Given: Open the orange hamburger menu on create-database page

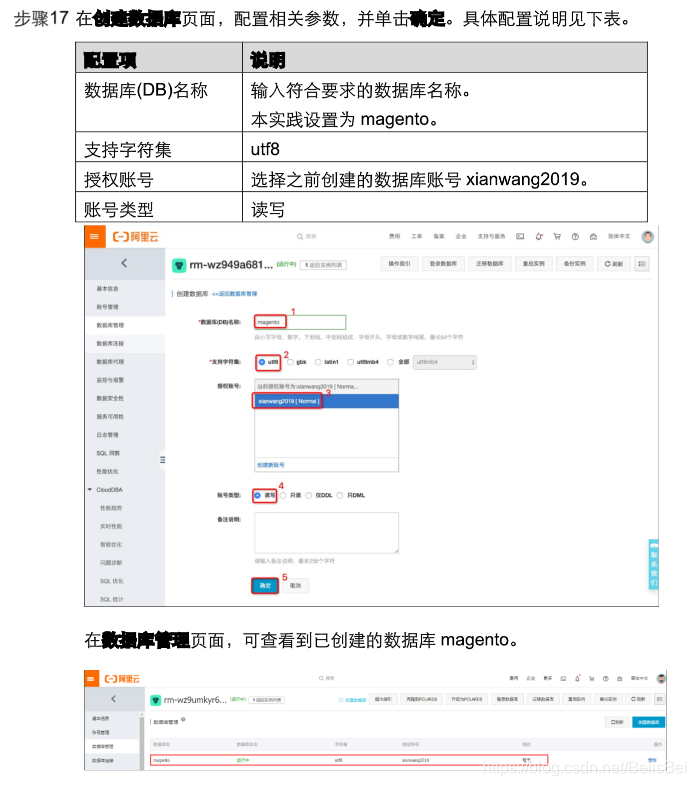Looking at the screenshot, I should pyautogui.click(x=94, y=237).
